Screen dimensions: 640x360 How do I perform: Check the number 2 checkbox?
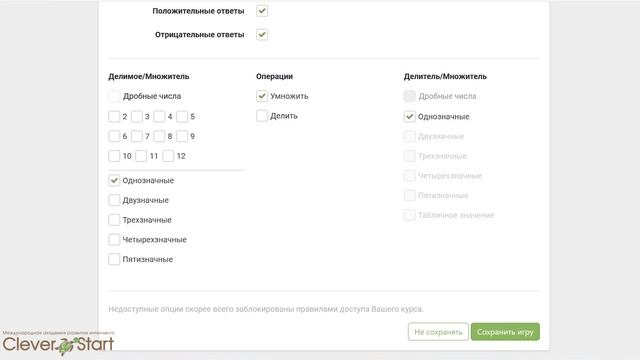pyautogui.click(x=114, y=117)
